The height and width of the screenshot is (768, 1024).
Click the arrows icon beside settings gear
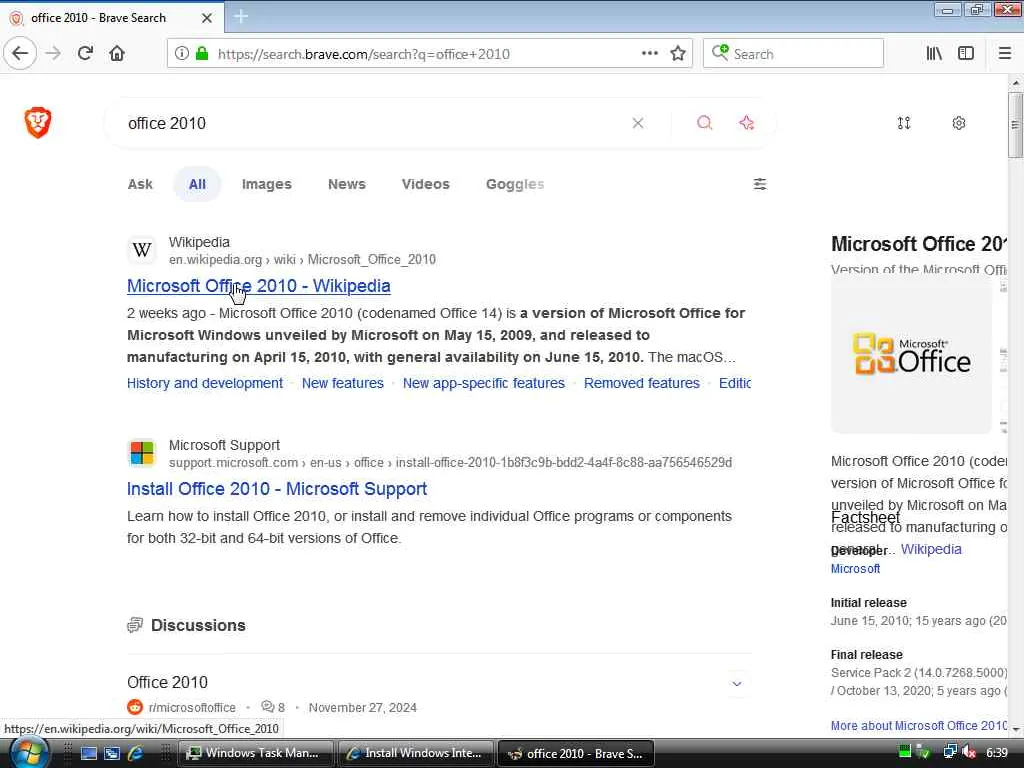point(904,123)
